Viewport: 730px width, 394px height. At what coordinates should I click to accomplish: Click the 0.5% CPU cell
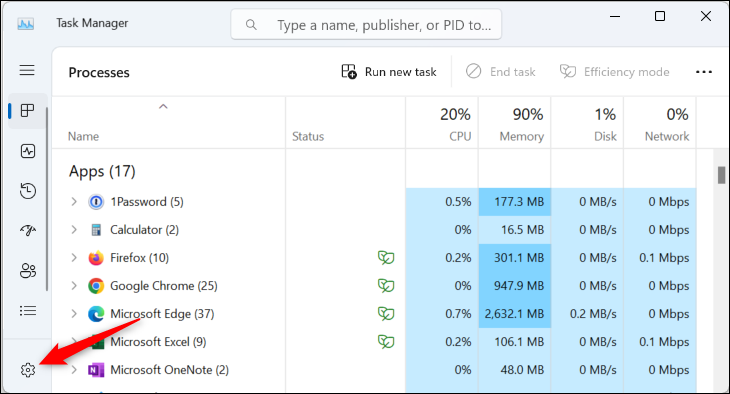pyautogui.click(x=442, y=202)
